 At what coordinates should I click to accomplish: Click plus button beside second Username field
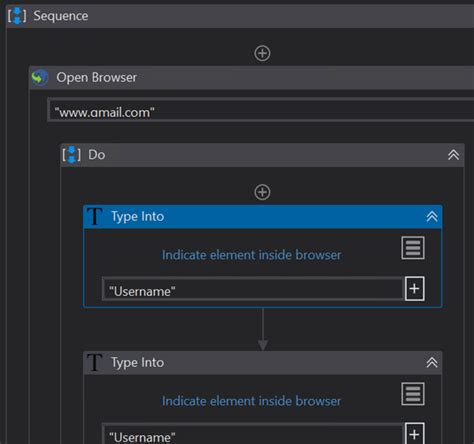coord(414,433)
